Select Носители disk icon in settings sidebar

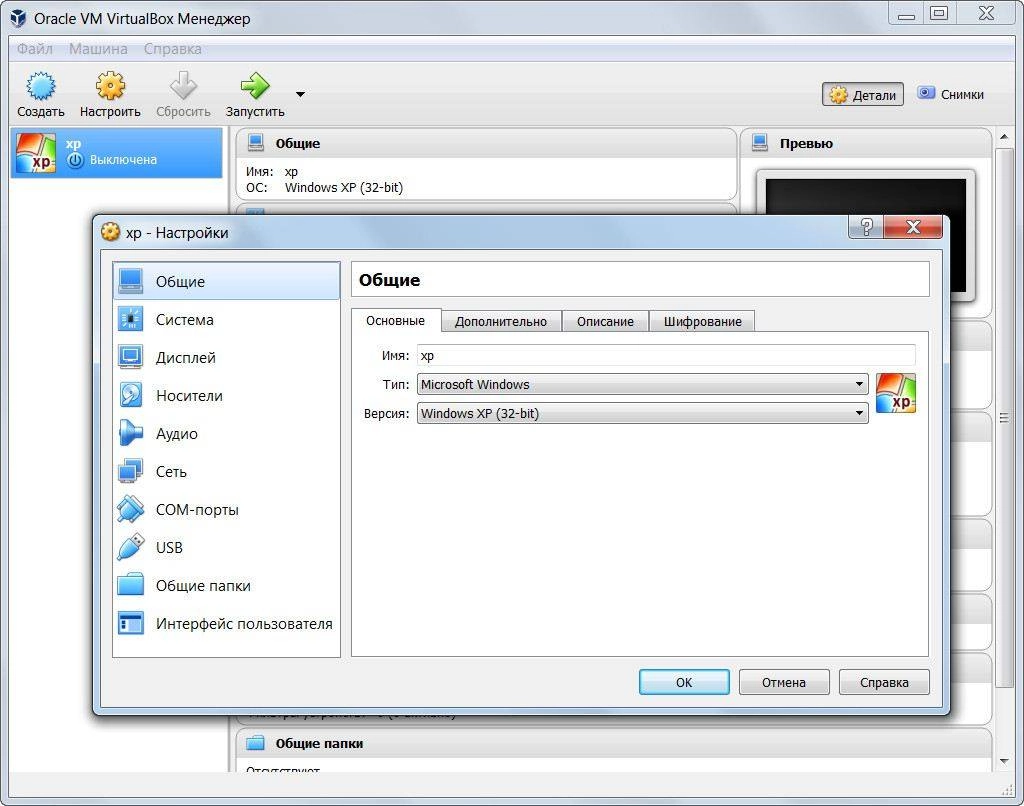(x=131, y=395)
